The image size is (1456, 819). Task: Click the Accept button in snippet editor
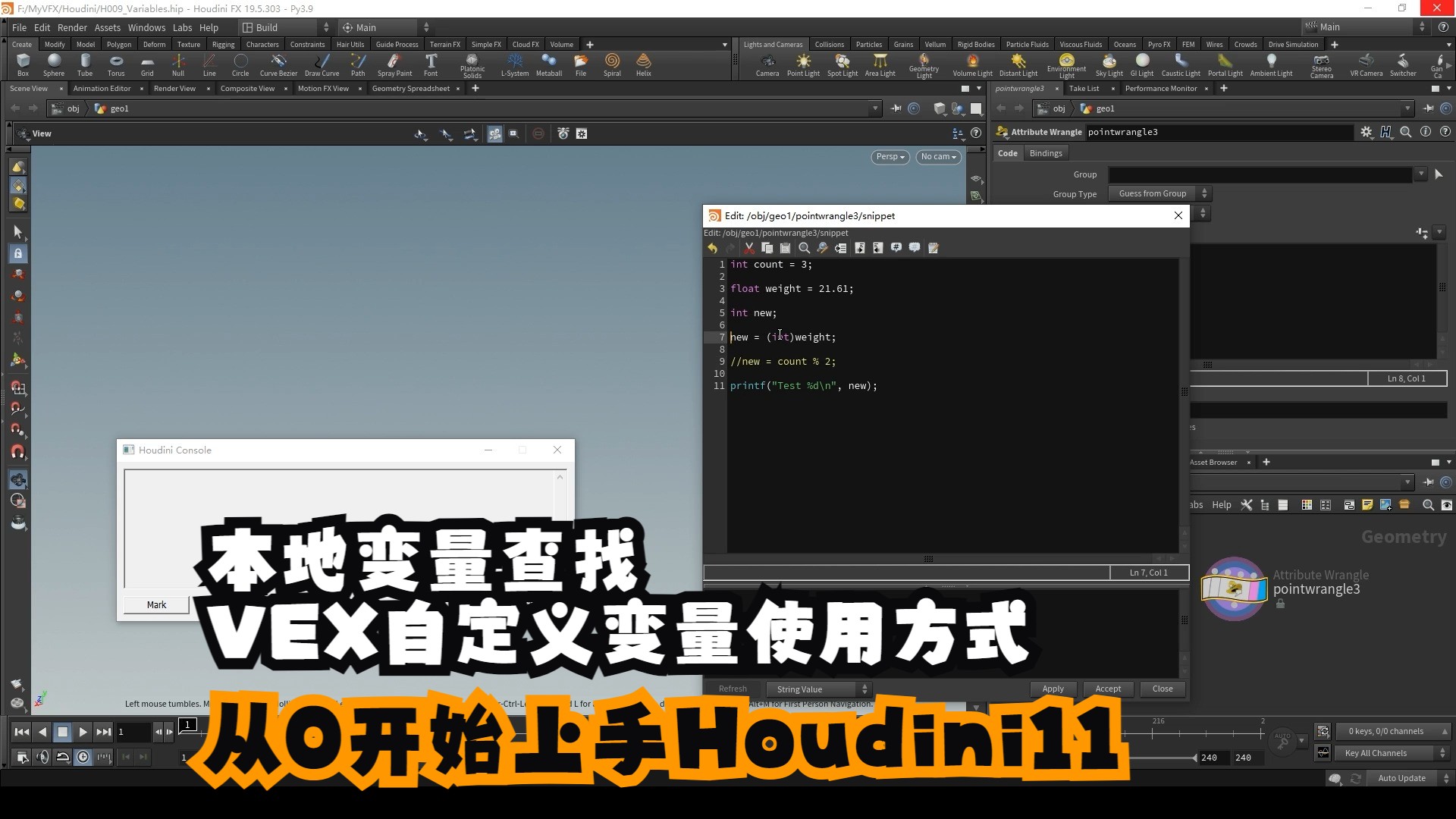pyautogui.click(x=1108, y=688)
